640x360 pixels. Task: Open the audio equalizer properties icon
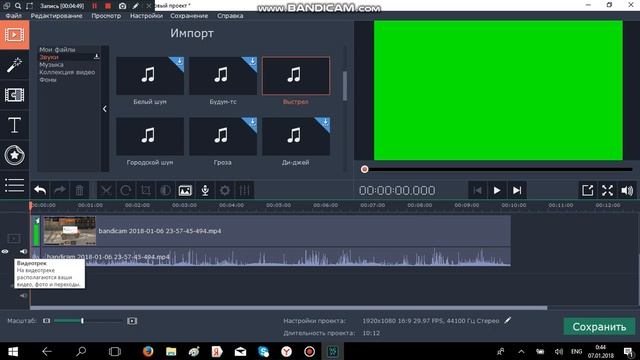[x=244, y=190]
